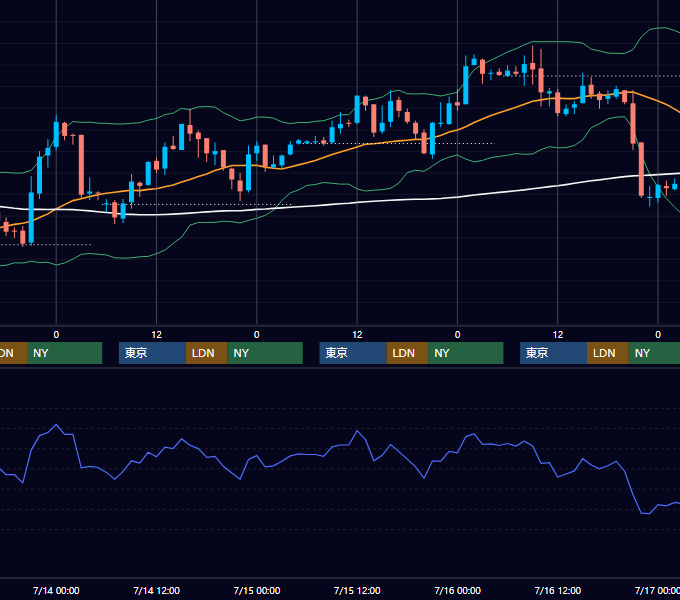Click the '12' hour label aligned with 7/16 12:00
Viewport: 680px width, 600px height.
pyautogui.click(x=558, y=335)
